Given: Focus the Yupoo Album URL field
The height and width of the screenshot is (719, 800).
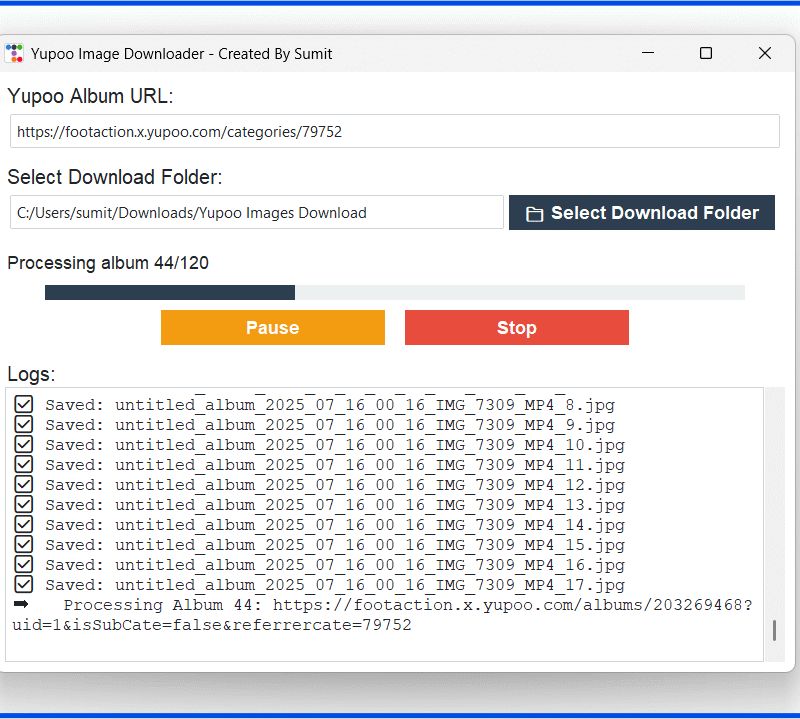Looking at the screenshot, I should [x=394, y=131].
